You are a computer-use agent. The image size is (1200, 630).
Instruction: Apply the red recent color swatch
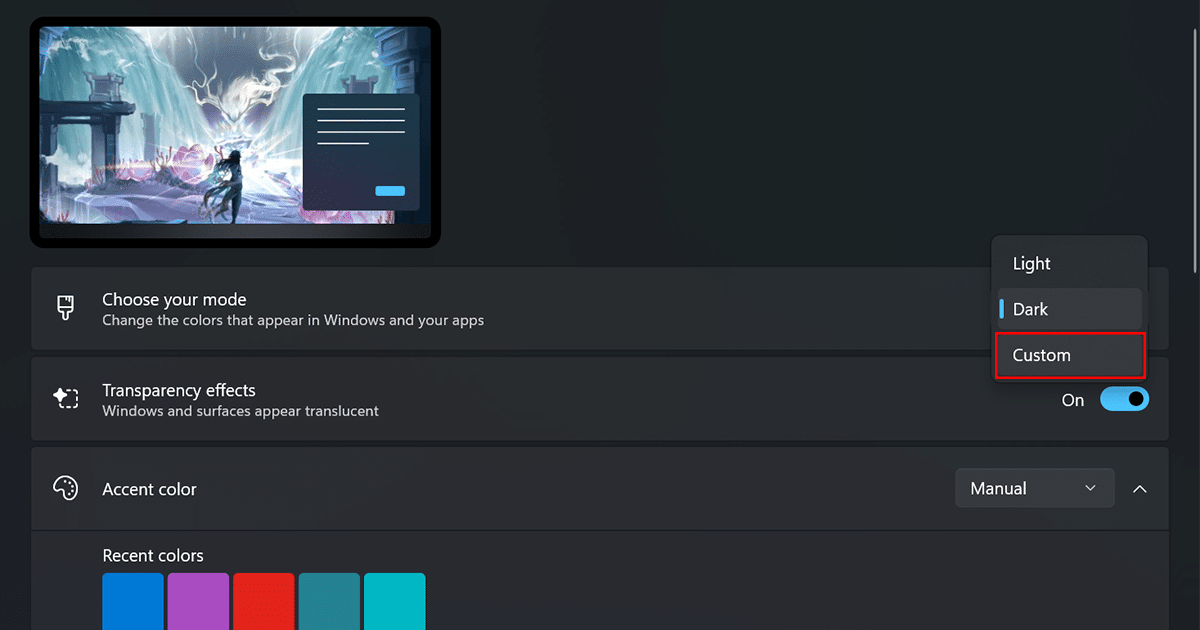tap(264, 600)
